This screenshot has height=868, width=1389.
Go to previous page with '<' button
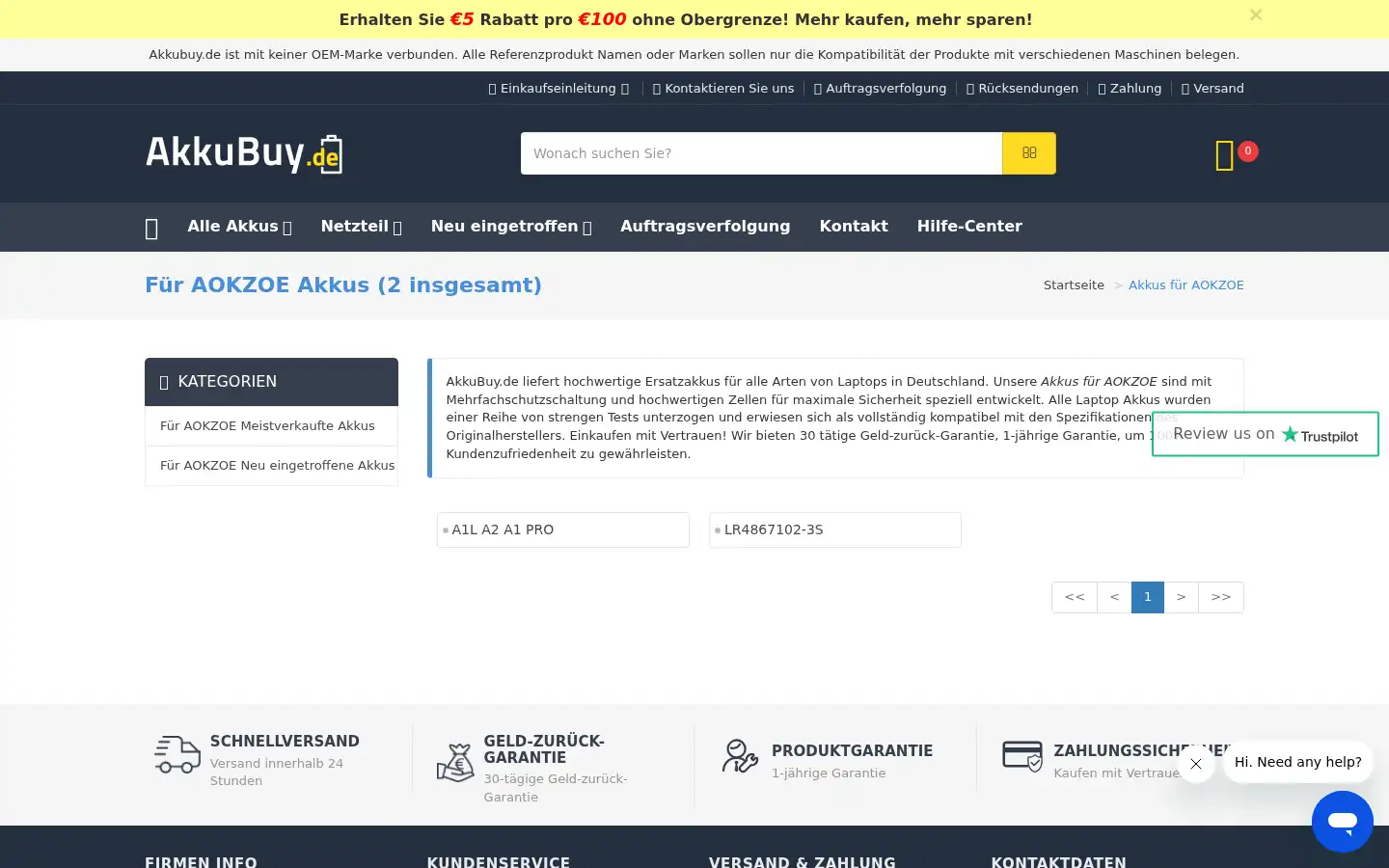[x=1114, y=597]
